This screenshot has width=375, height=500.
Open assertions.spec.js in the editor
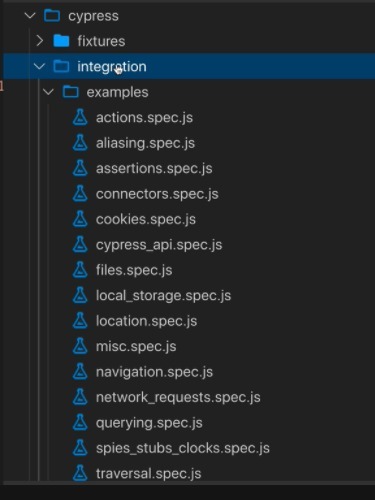pyautogui.click(x=154, y=169)
